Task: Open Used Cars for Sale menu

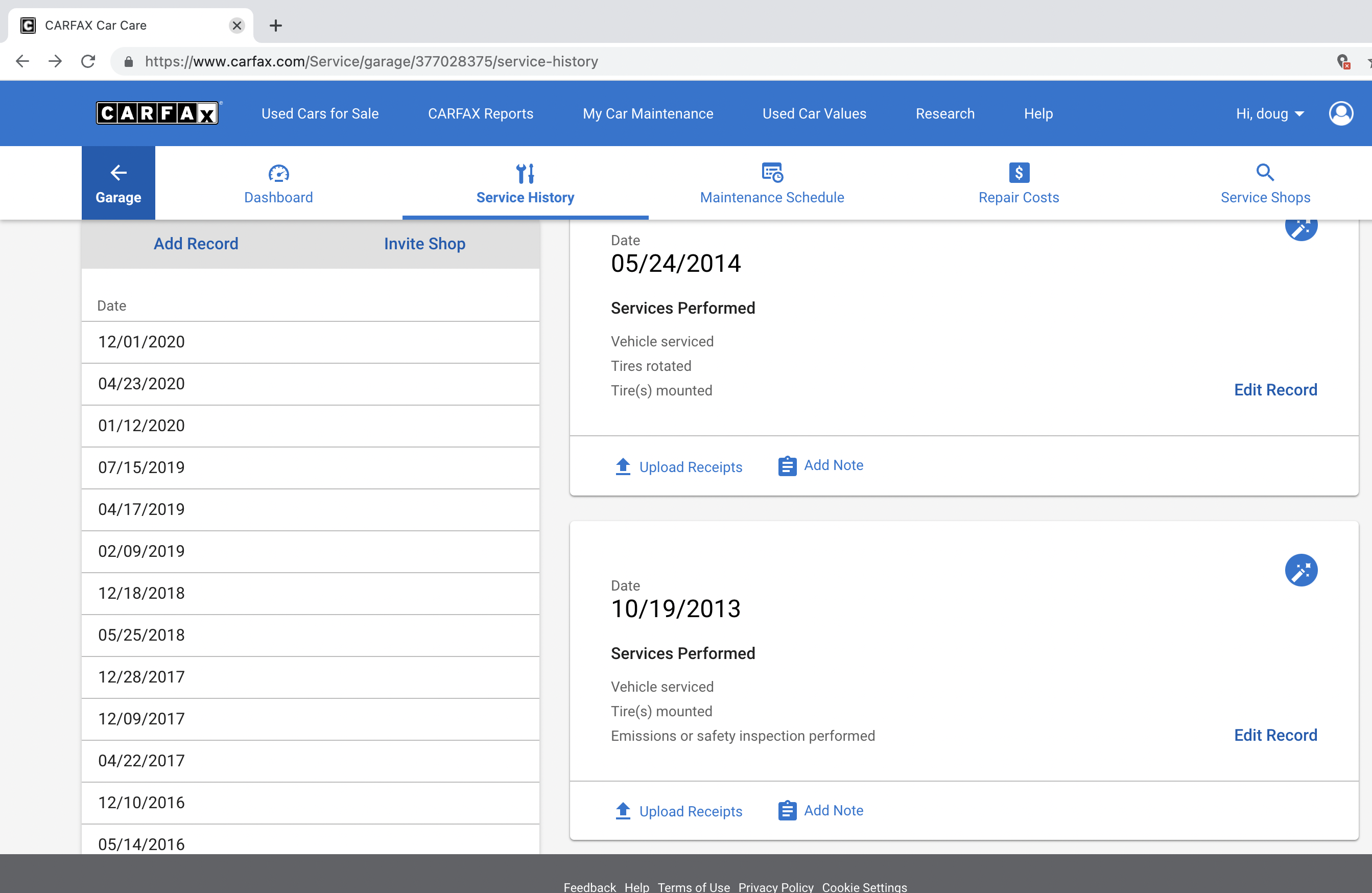Action: (x=320, y=113)
